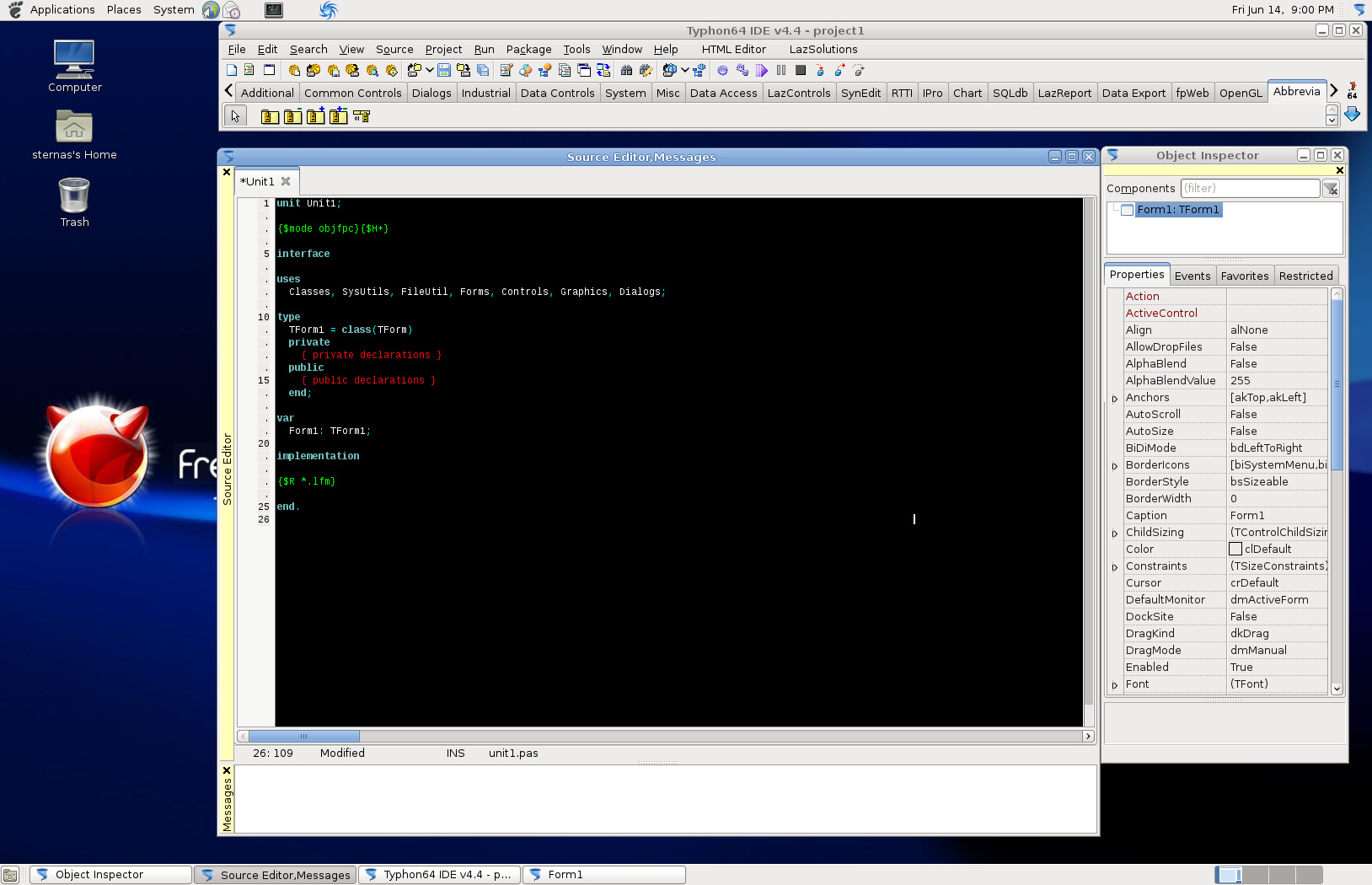The width and height of the screenshot is (1372, 885).
Task: Click the Build gear toolbar icon
Action: 722,70
